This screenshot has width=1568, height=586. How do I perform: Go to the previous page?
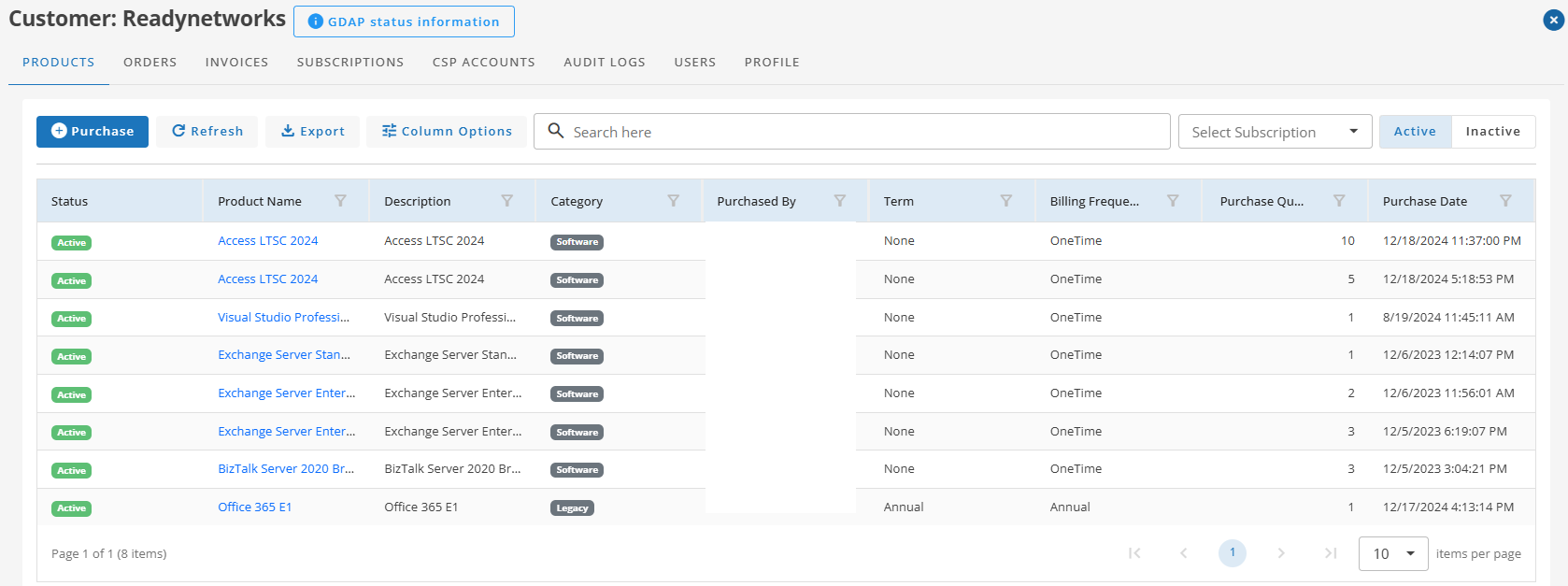(x=1183, y=553)
